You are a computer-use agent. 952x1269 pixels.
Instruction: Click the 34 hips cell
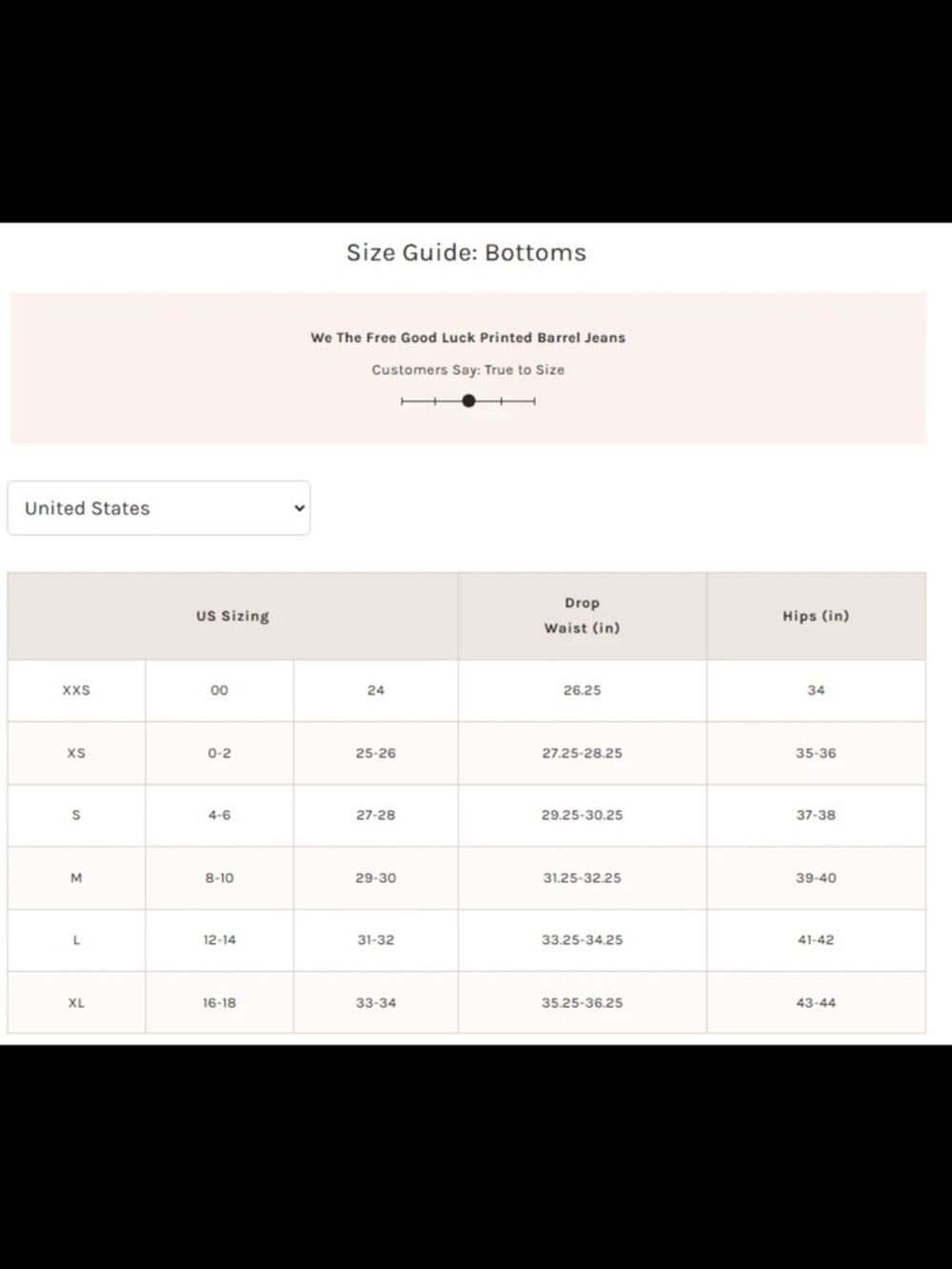tap(816, 690)
